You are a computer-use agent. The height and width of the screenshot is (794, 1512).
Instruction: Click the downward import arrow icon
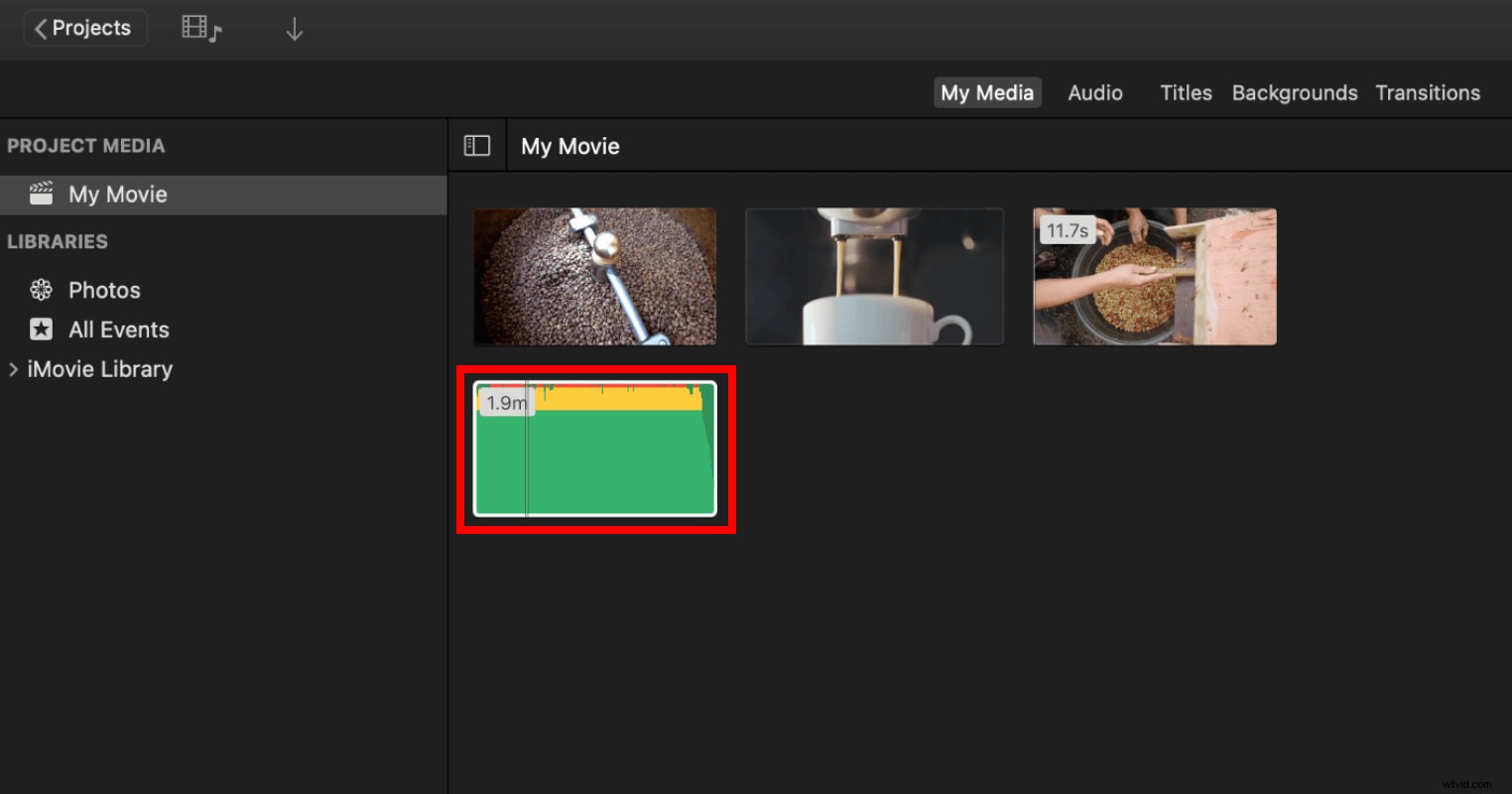pyautogui.click(x=295, y=28)
